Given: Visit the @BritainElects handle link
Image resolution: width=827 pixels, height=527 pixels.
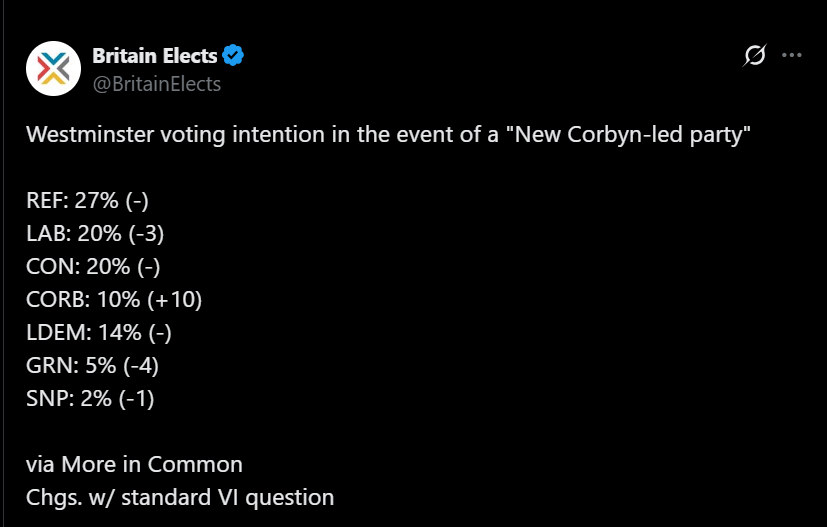Looking at the screenshot, I should pyautogui.click(x=157, y=84).
